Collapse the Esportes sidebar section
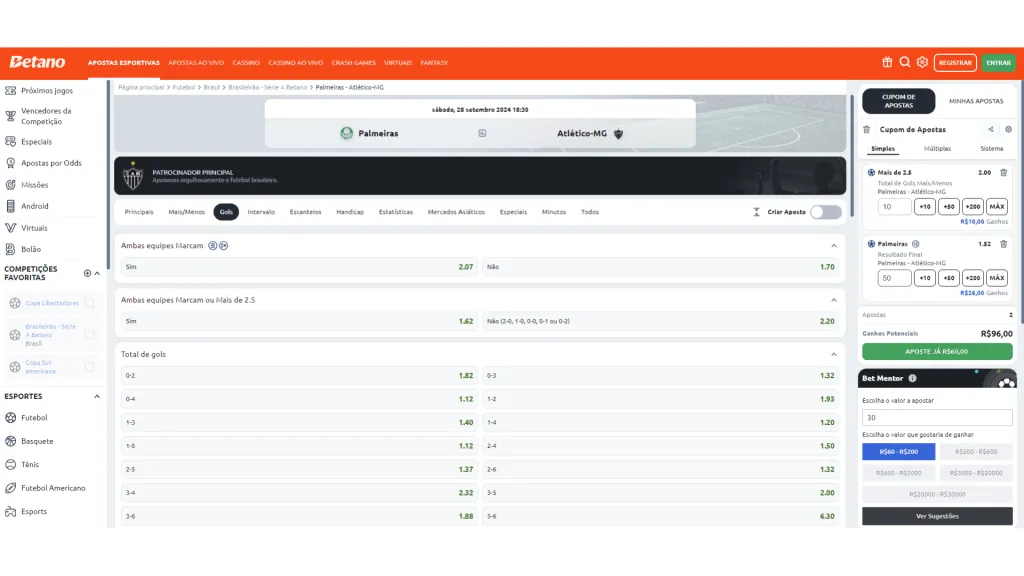The height and width of the screenshot is (576, 1024). 97,397
